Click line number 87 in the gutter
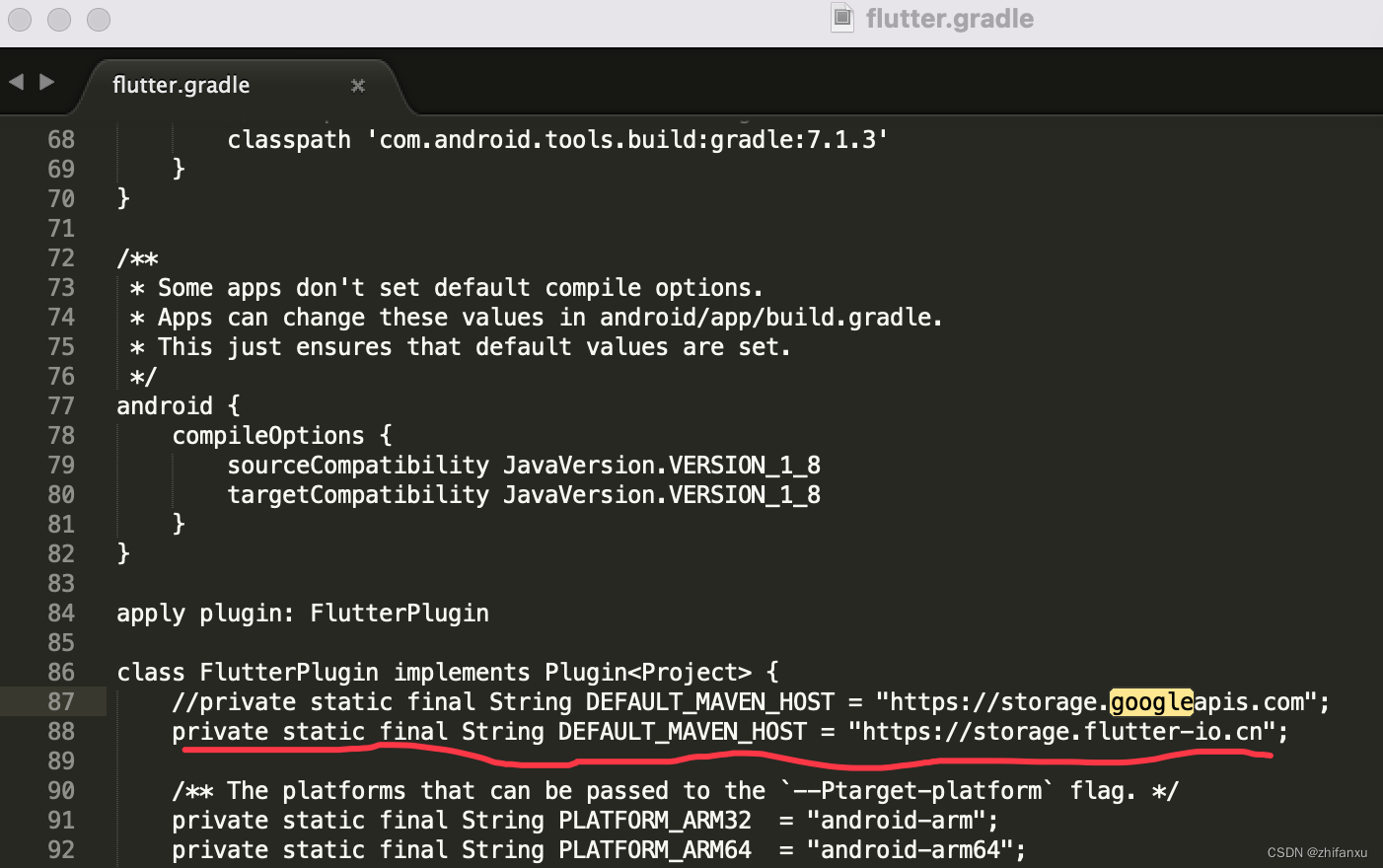This screenshot has height=868, width=1383. pos(61,701)
